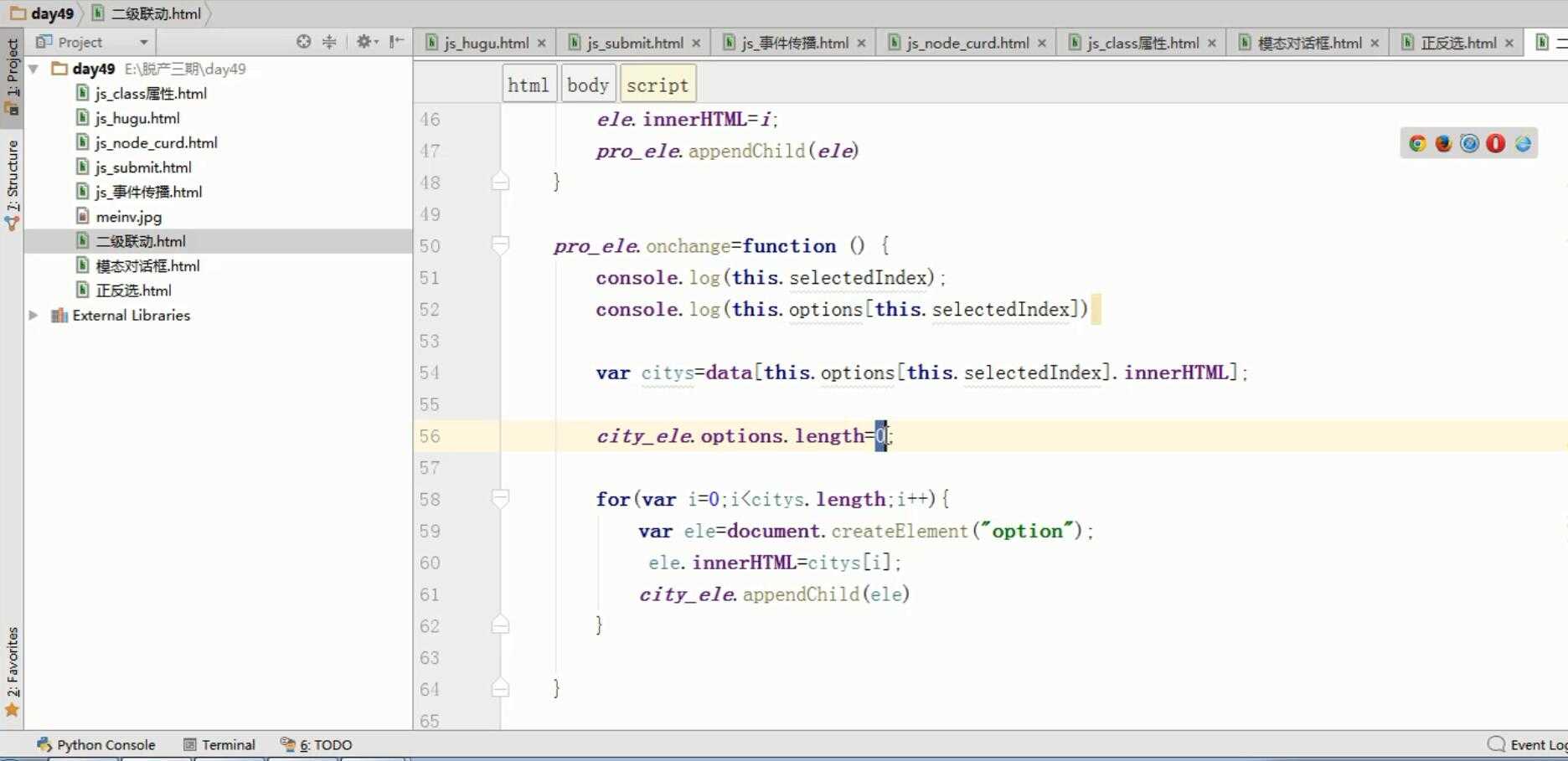
Task: Open the Event Log
Action: (x=1527, y=744)
